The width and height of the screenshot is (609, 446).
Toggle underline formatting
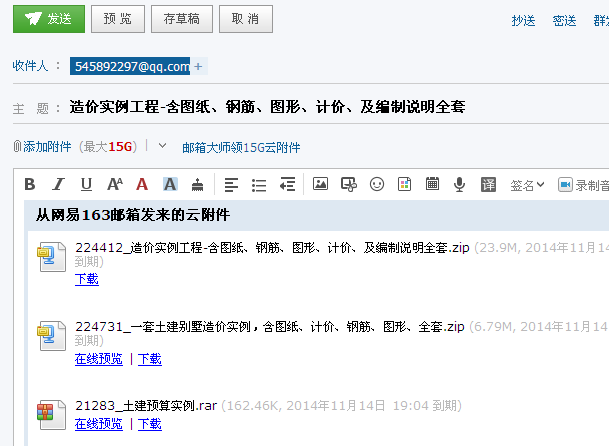[86, 184]
